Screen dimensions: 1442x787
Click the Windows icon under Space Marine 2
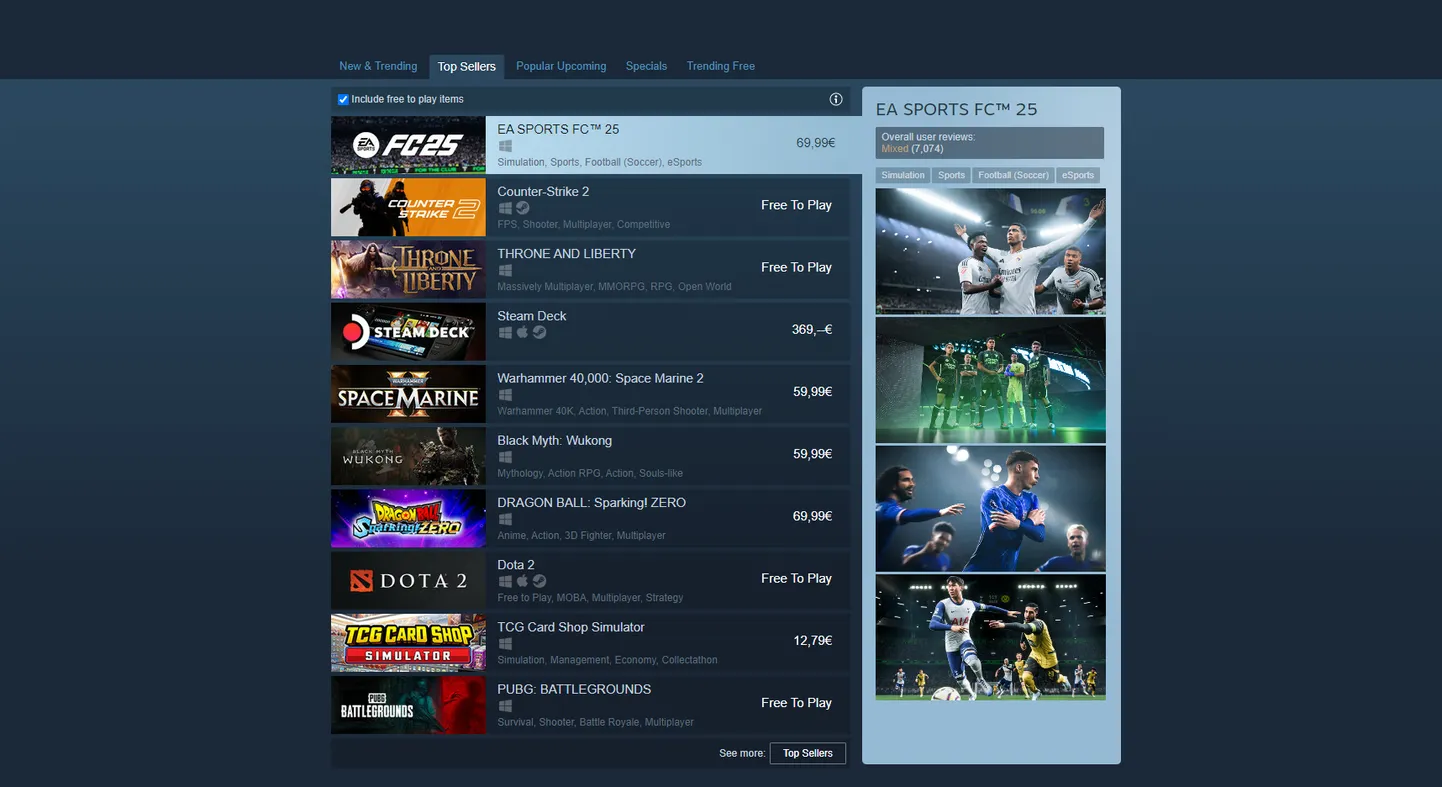[505, 395]
